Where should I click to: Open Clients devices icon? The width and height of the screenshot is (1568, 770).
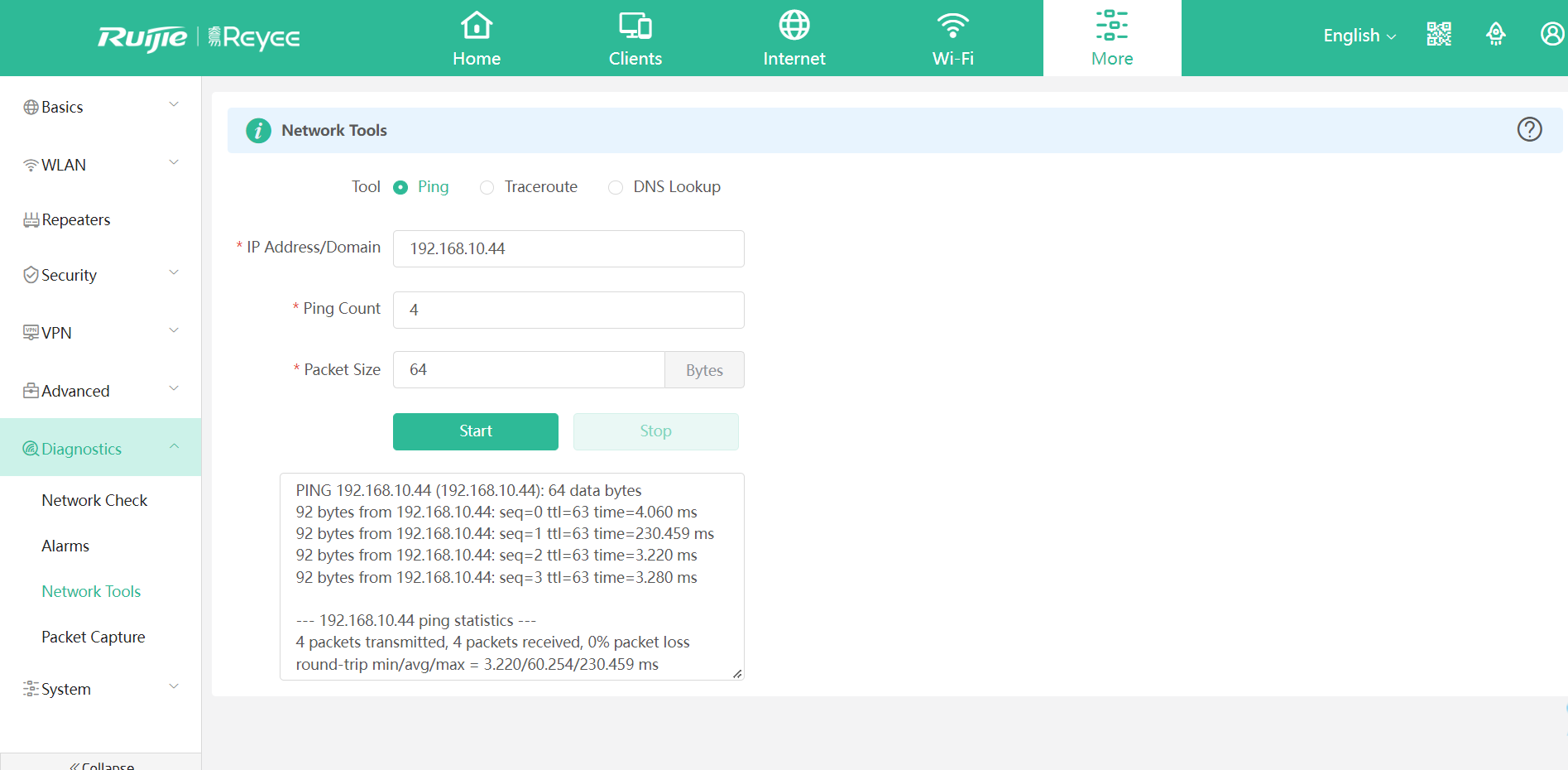pyautogui.click(x=635, y=26)
